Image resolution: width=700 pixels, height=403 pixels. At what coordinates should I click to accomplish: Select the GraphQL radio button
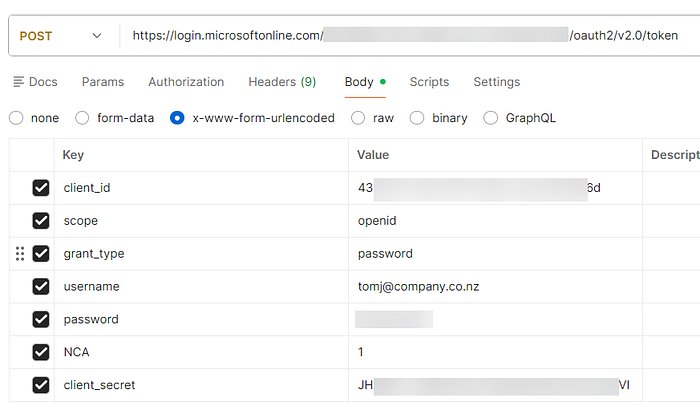tap(490, 118)
